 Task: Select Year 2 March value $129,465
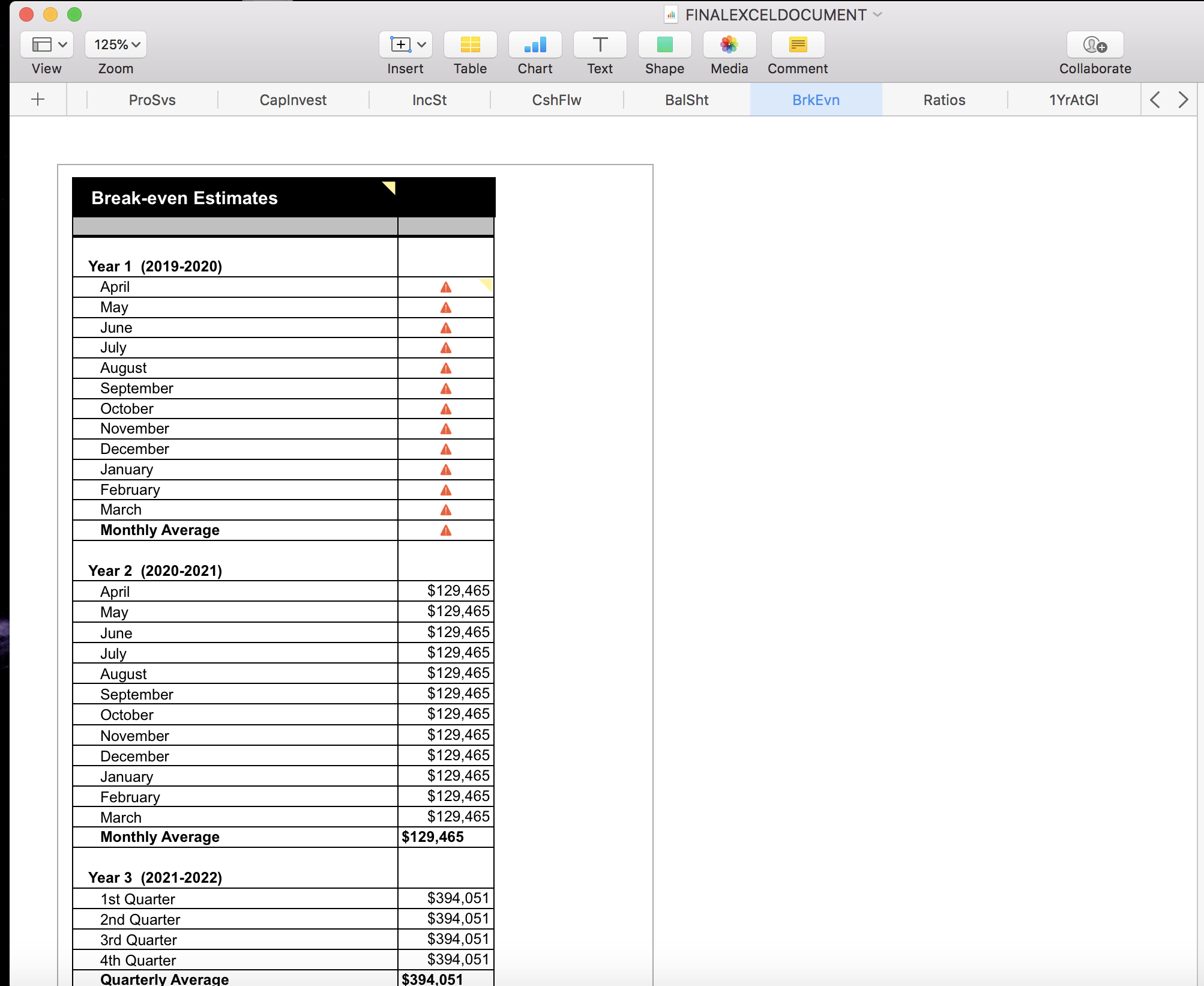point(446,817)
